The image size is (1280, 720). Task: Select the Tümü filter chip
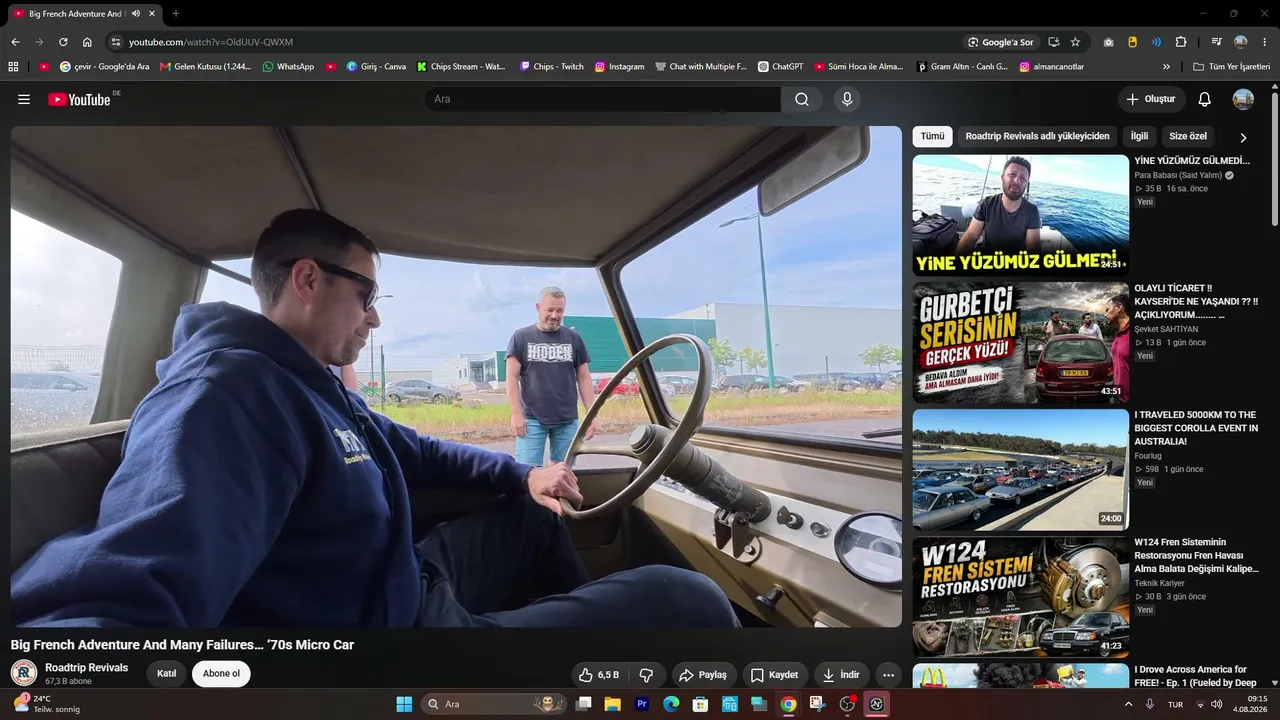click(x=932, y=136)
